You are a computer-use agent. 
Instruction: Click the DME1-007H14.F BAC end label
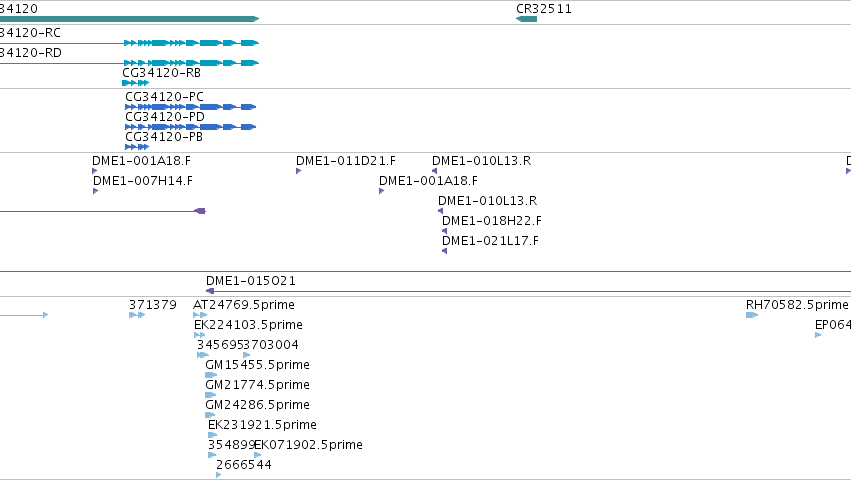(143, 181)
